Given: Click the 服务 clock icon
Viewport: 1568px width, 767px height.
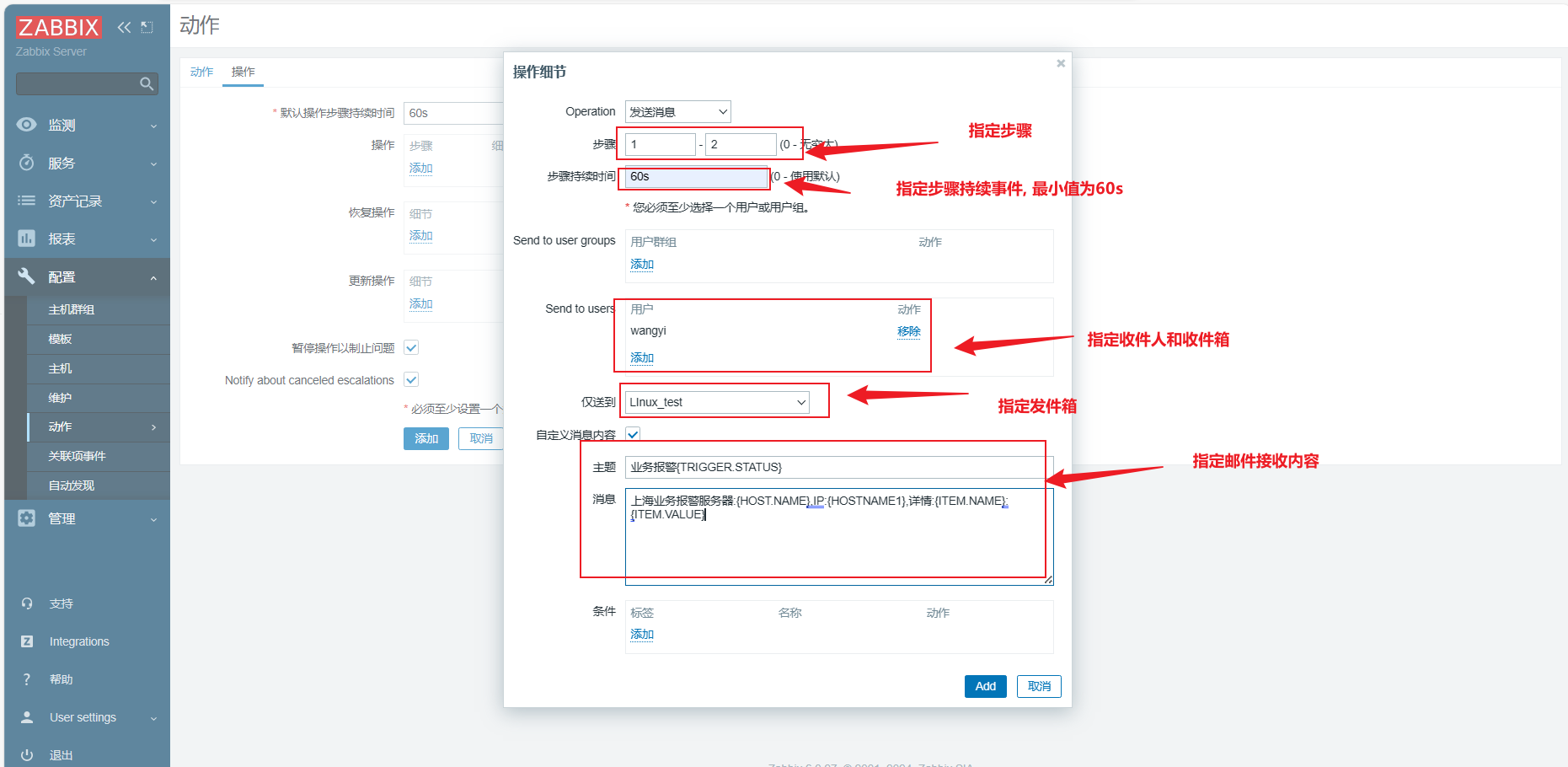Looking at the screenshot, I should tap(27, 163).
